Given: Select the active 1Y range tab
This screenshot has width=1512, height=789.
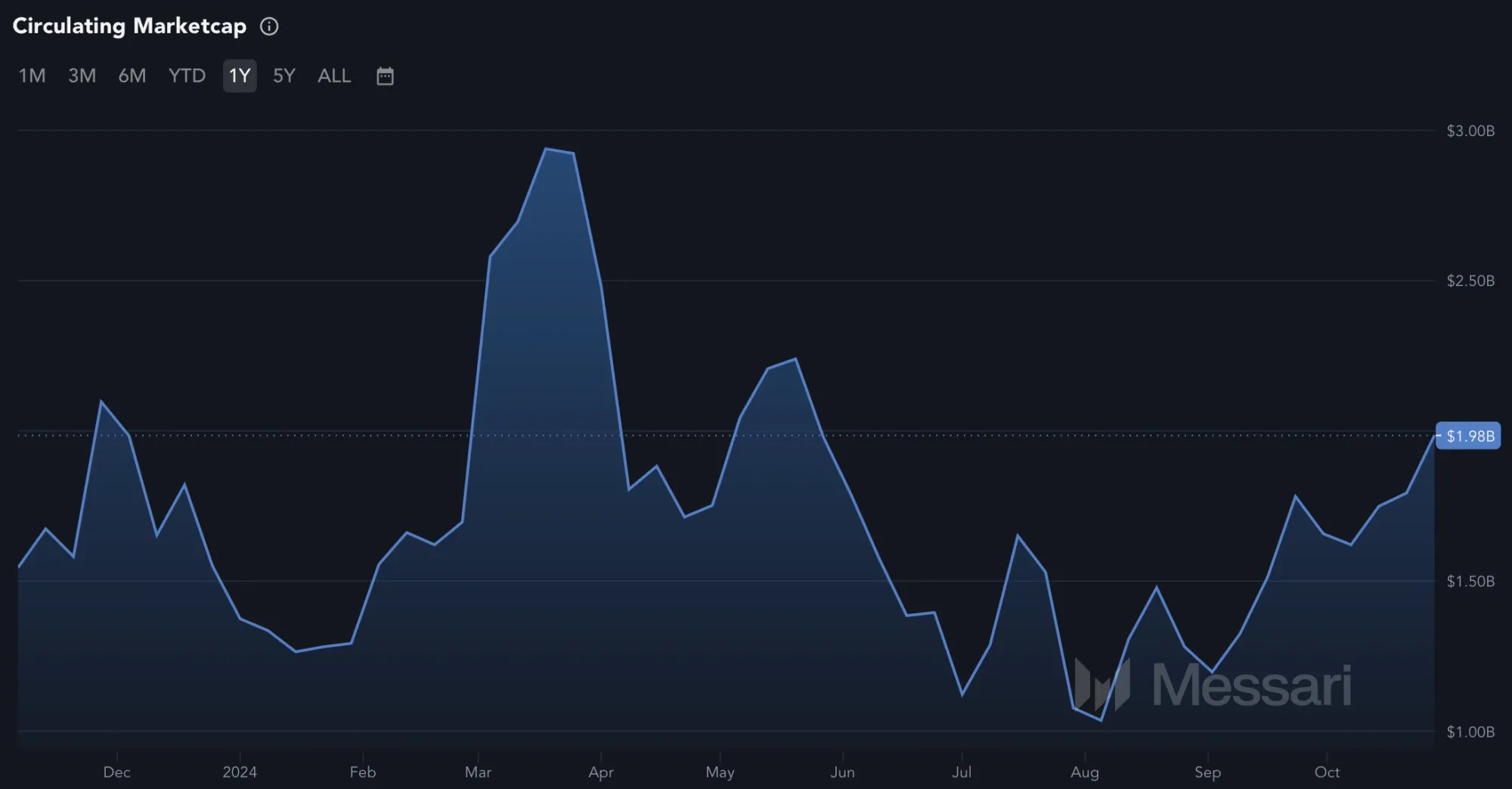Looking at the screenshot, I should [240, 76].
